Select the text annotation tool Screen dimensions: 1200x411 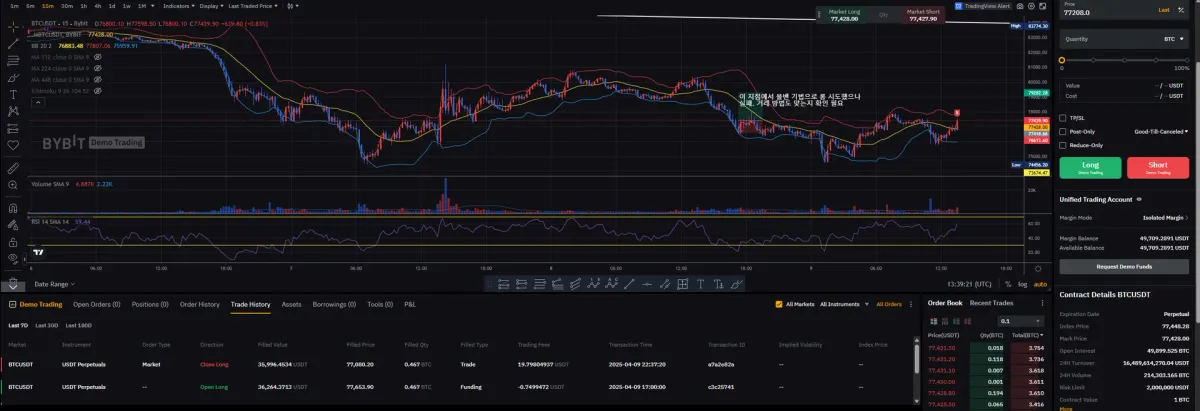(13, 92)
